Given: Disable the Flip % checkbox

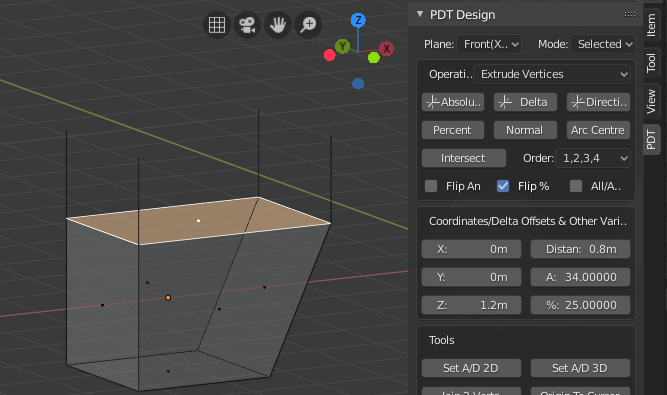Looking at the screenshot, I should point(503,186).
